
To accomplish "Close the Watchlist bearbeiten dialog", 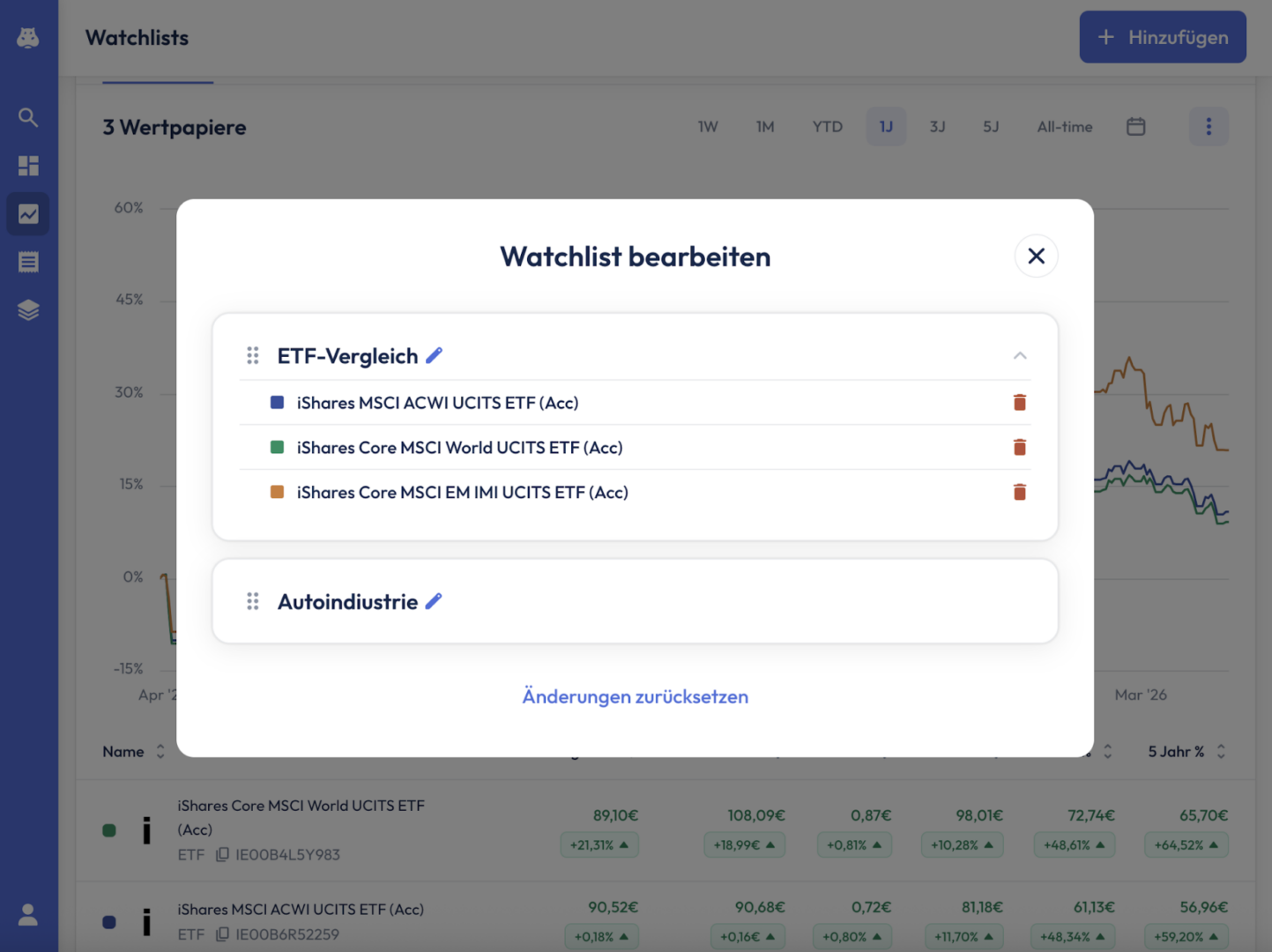I will pos(1036,257).
